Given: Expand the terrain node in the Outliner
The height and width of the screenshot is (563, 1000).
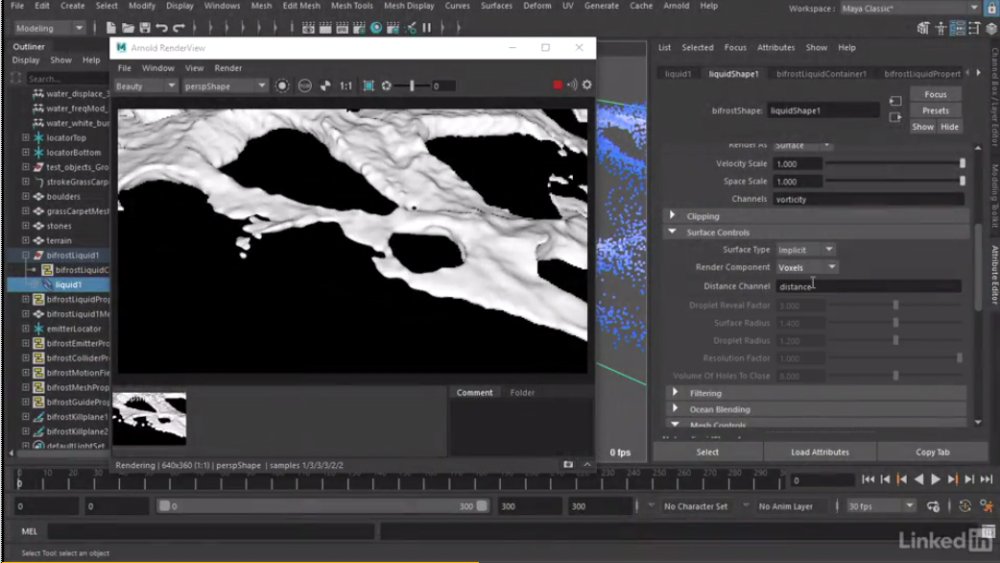Looking at the screenshot, I should point(26,240).
